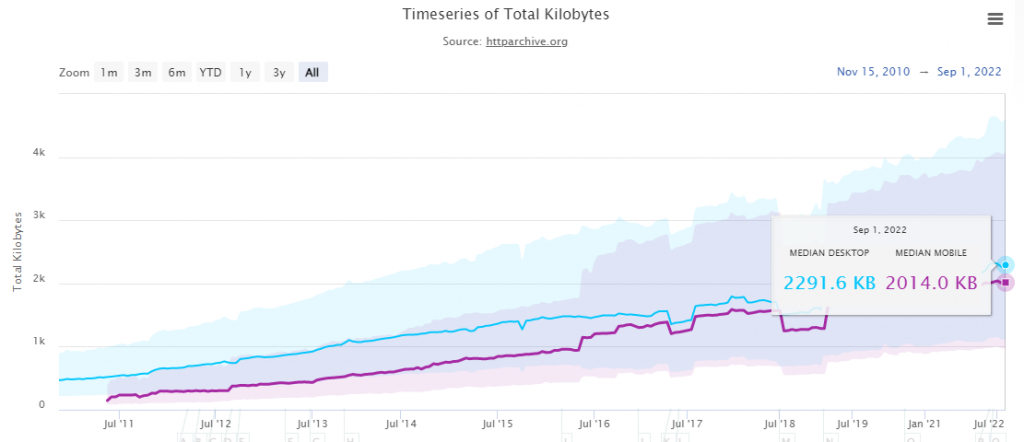Edit the Sep 1, 2022 end date
Image resolution: width=1024 pixels, height=442 pixels.
coord(970,72)
